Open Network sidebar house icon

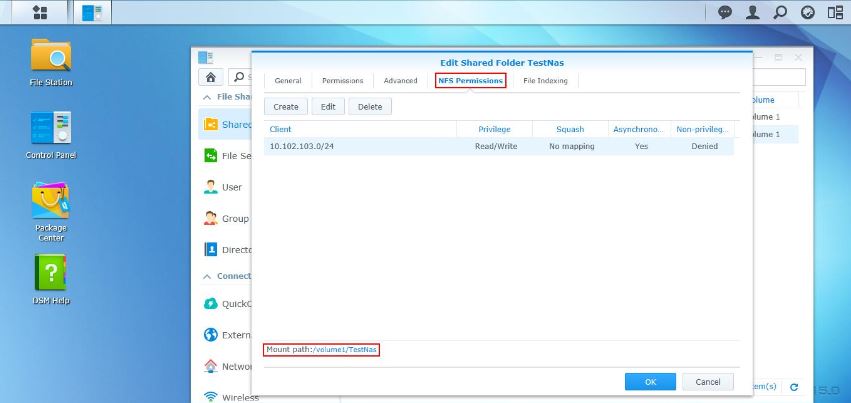pyautogui.click(x=211, y=366)
